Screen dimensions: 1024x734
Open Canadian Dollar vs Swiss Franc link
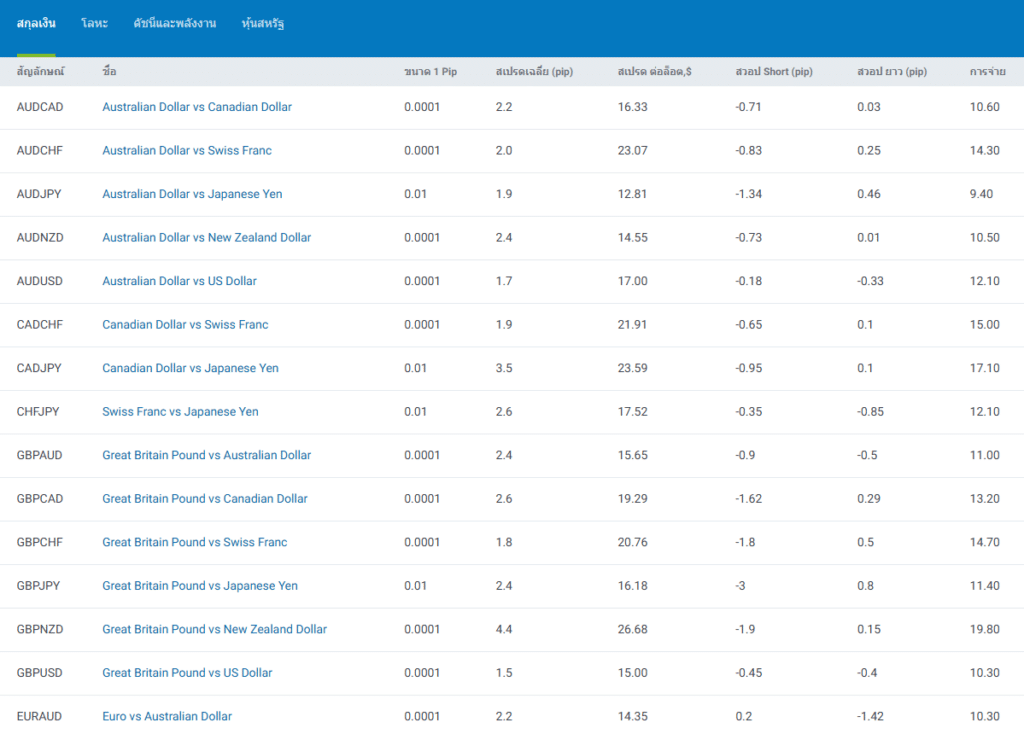coord(185,325)
